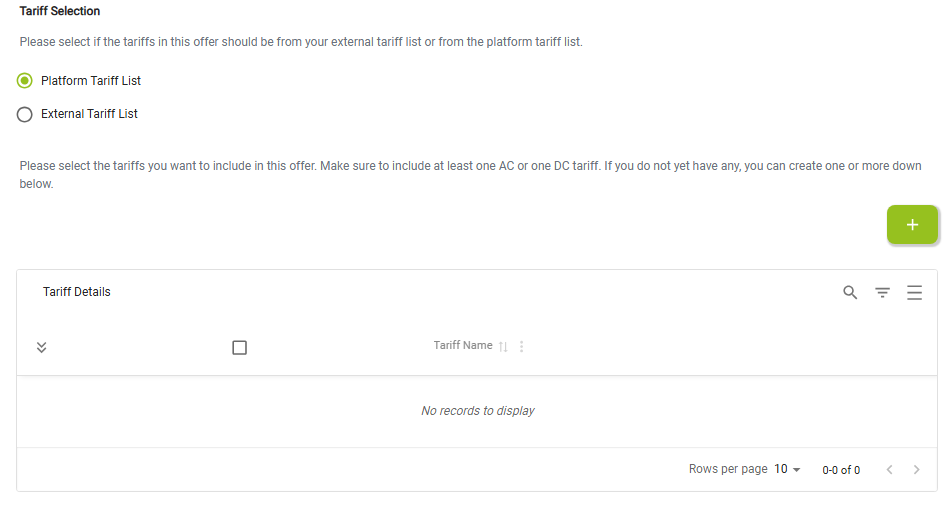The width and height of the screenshot is (951, 513).
Task: Tick the select-all tariffs checkbox
Action: click(x=239, y=348)
